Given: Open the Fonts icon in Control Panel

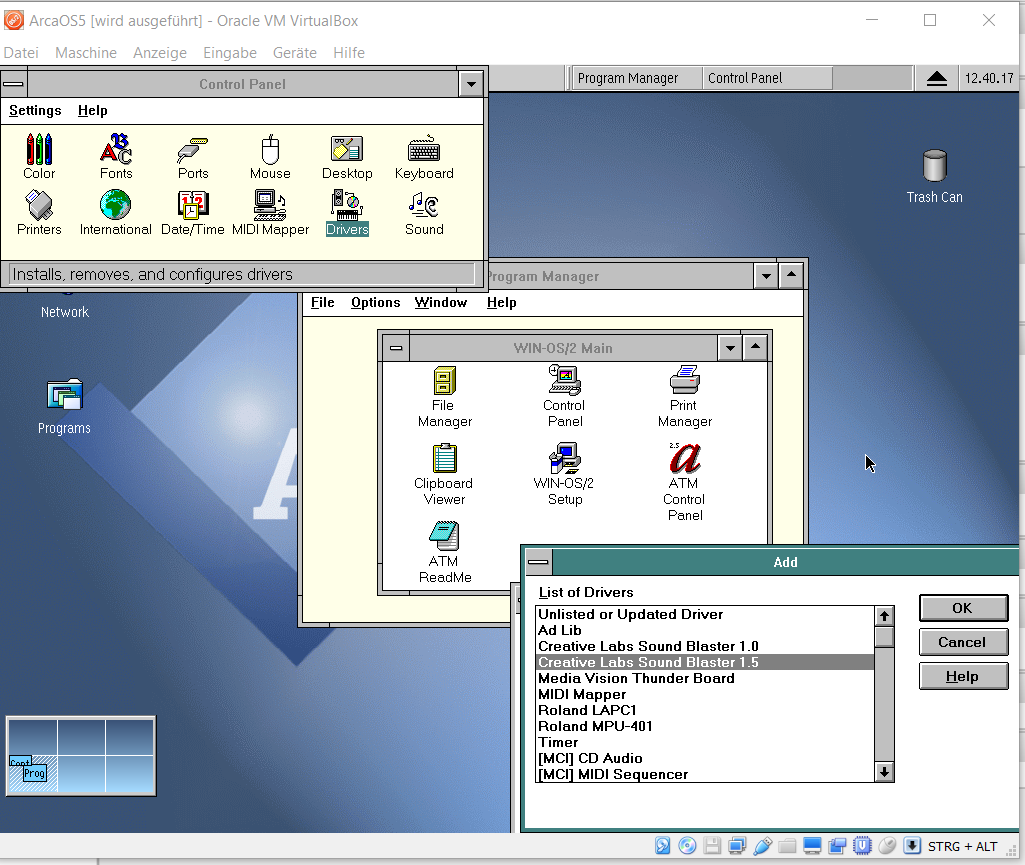Looking at the screenshot, I should (x=116, y=156).
